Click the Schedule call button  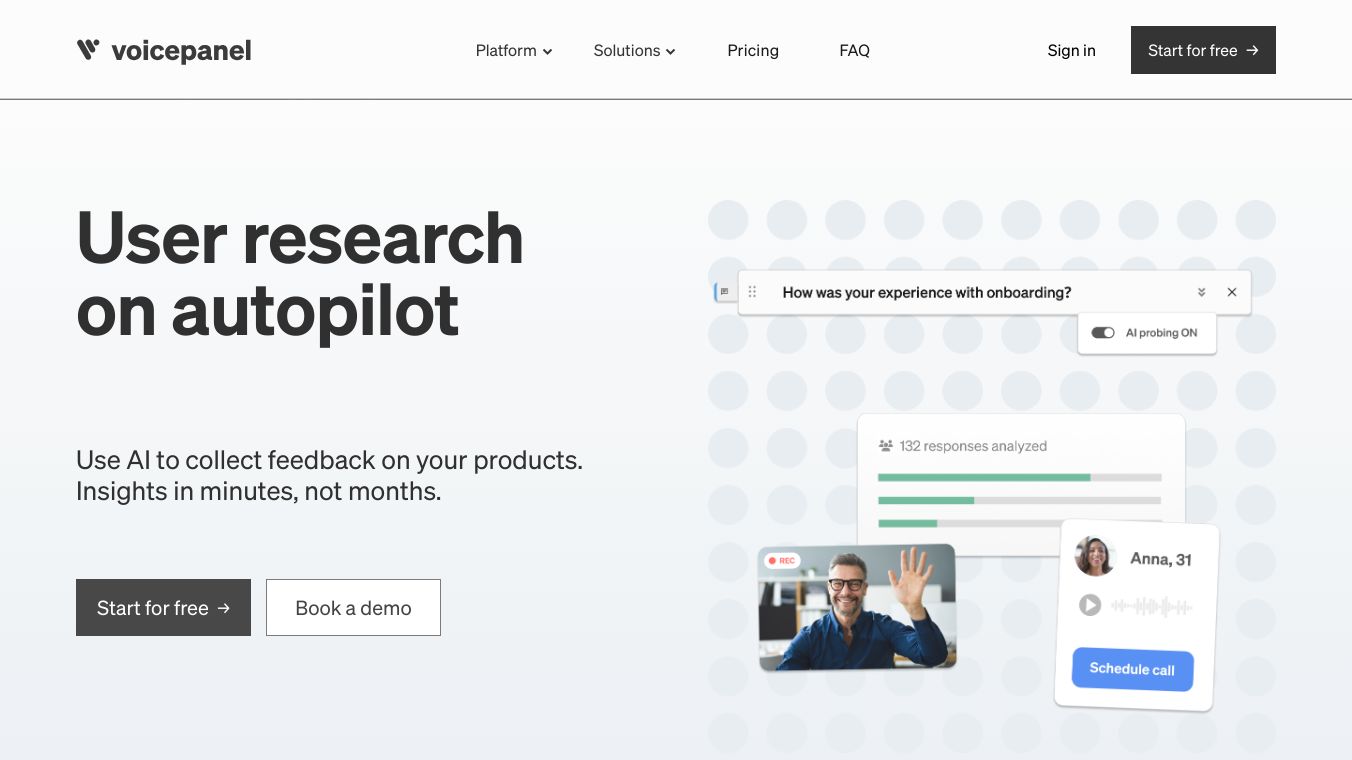pos(1132,669)
